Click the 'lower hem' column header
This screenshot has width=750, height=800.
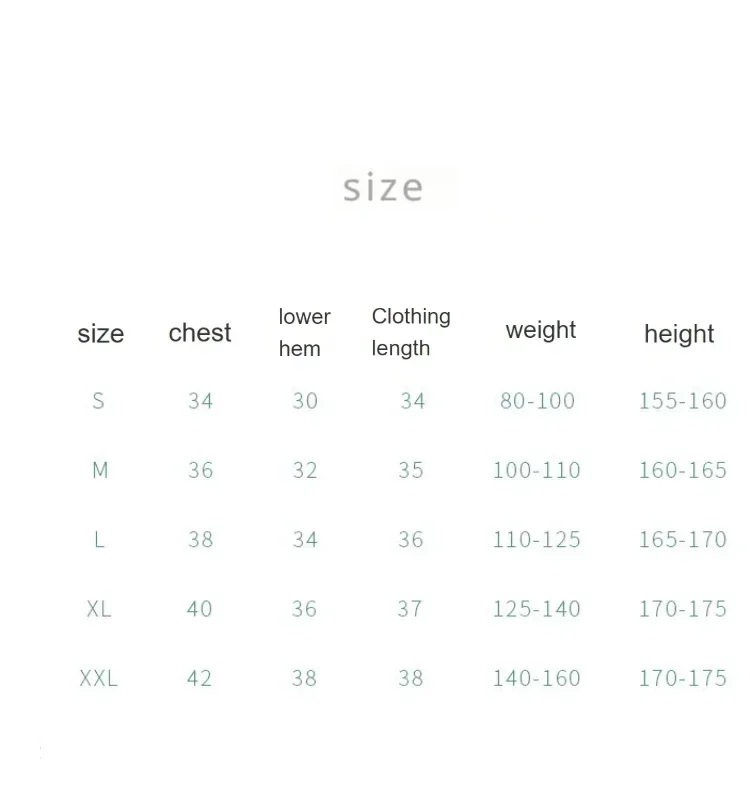click(x=305, y=333)
